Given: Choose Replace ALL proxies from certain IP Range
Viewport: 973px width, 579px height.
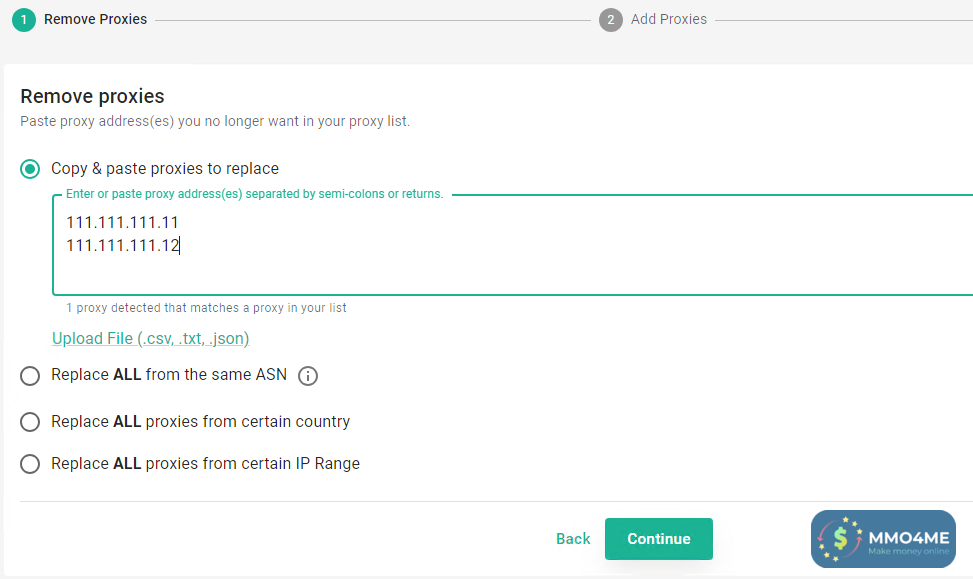Looking at the screenshot, I should point(30,464).
